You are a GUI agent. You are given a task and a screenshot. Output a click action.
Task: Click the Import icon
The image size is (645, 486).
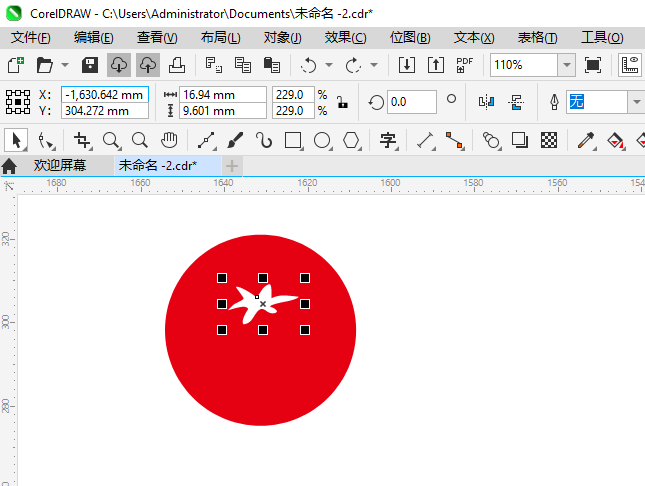click(x=406, y=65)
